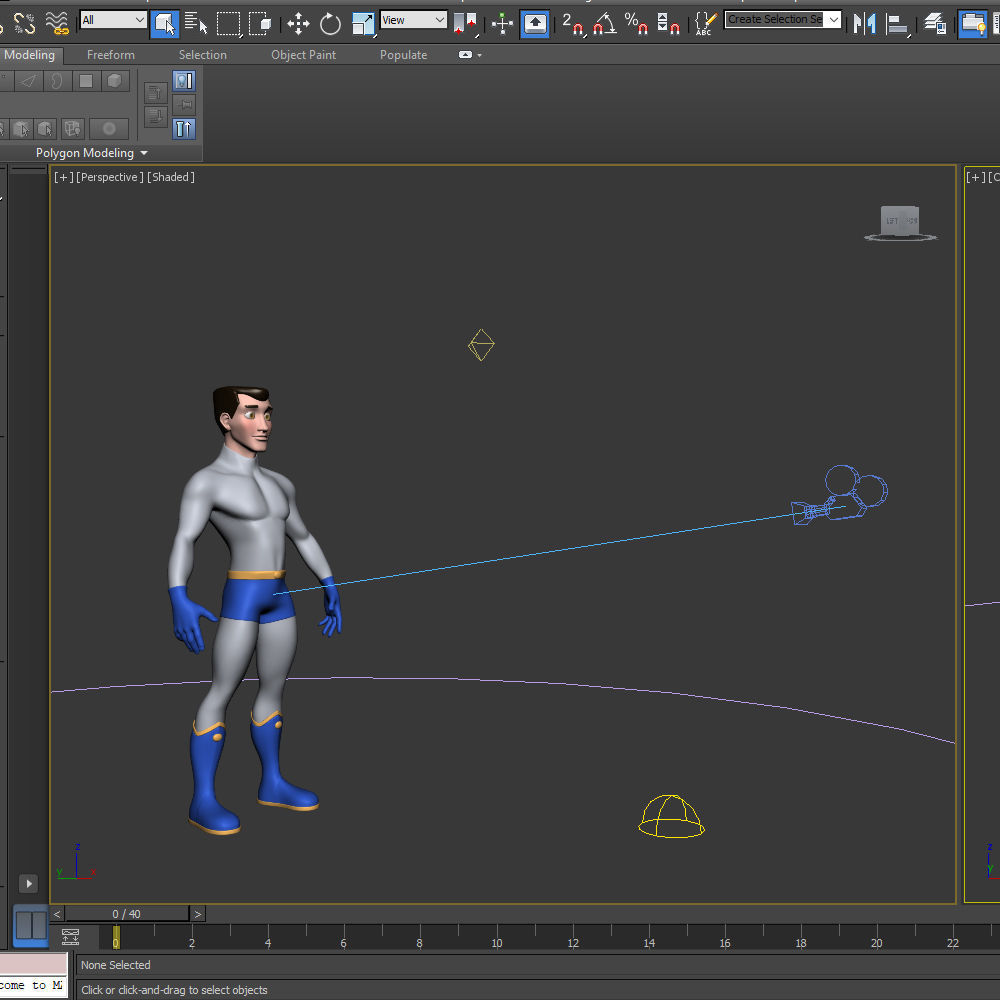Select the Border sub-object icon in ribbon
1000x1000 pixels.
pyautogui.click(x=57, y=81)
